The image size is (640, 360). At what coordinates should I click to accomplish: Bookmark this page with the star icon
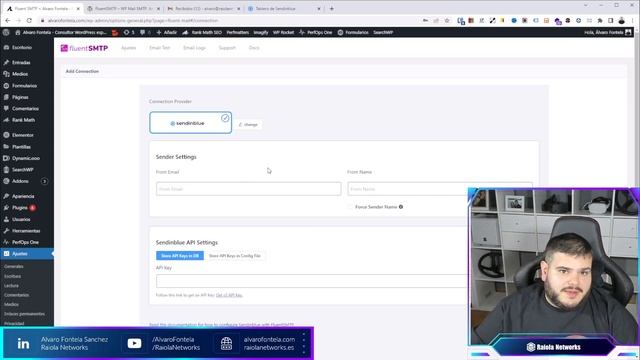click(x=447, y=20)
